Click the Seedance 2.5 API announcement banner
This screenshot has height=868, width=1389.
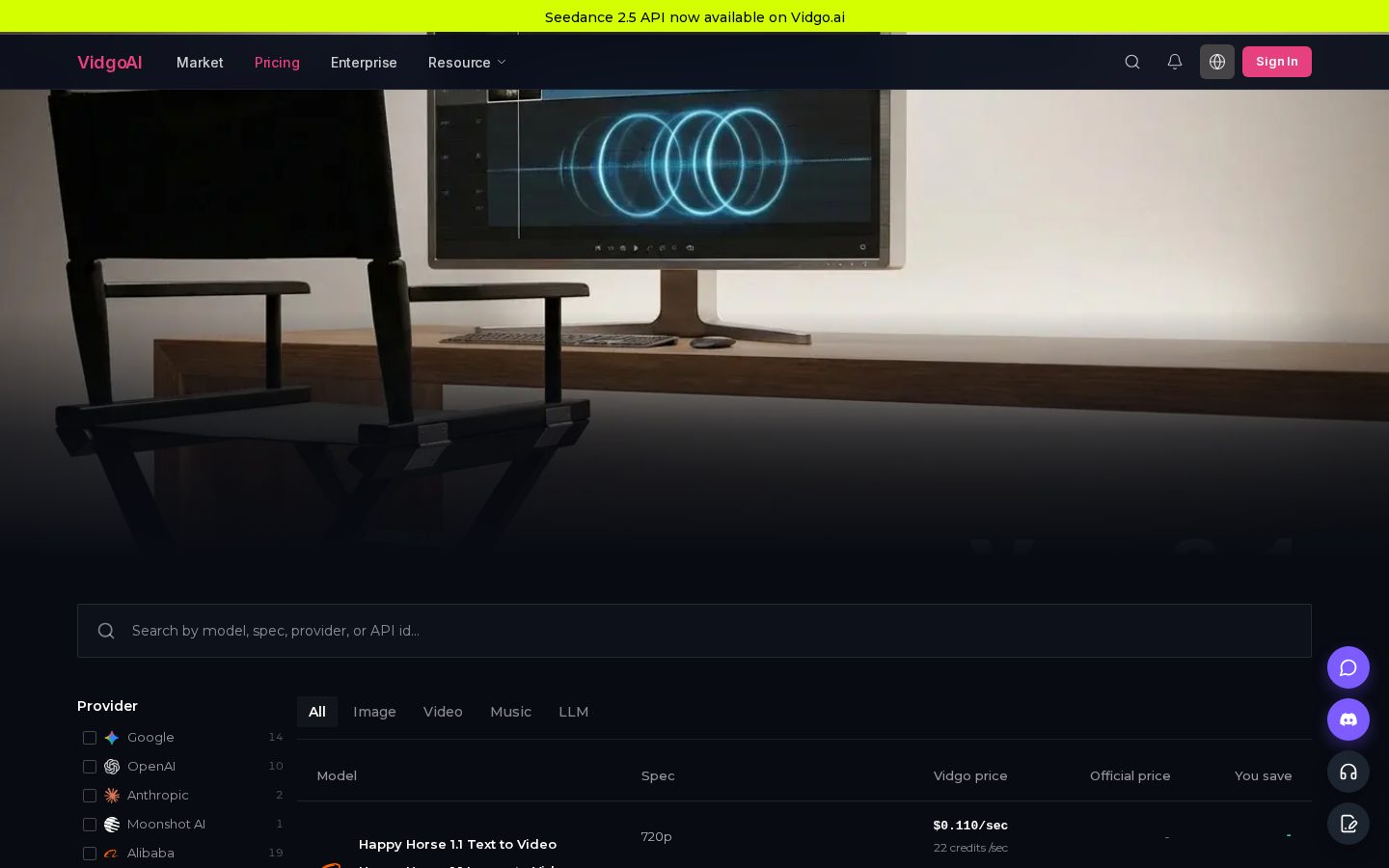point(694,16)
